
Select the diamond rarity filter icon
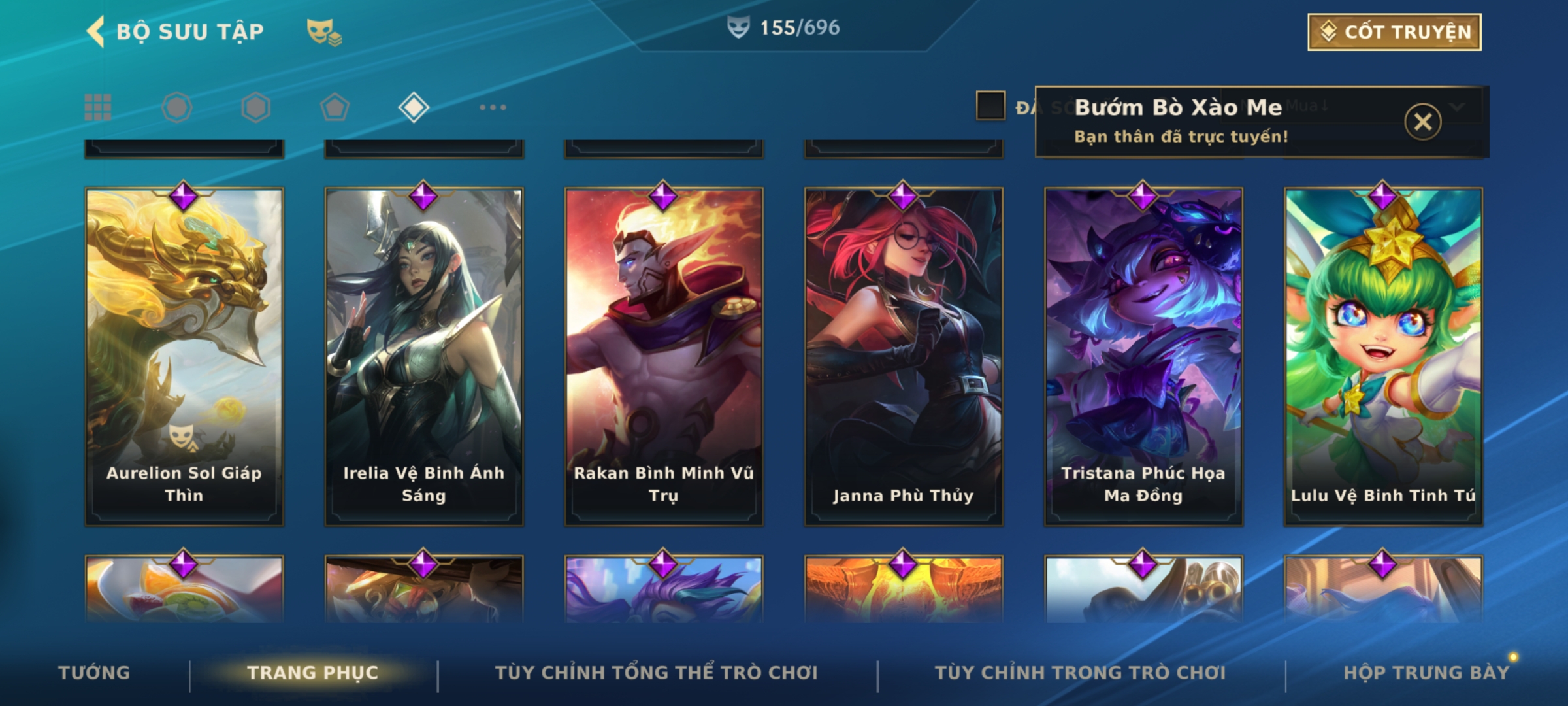click(414, 107)
